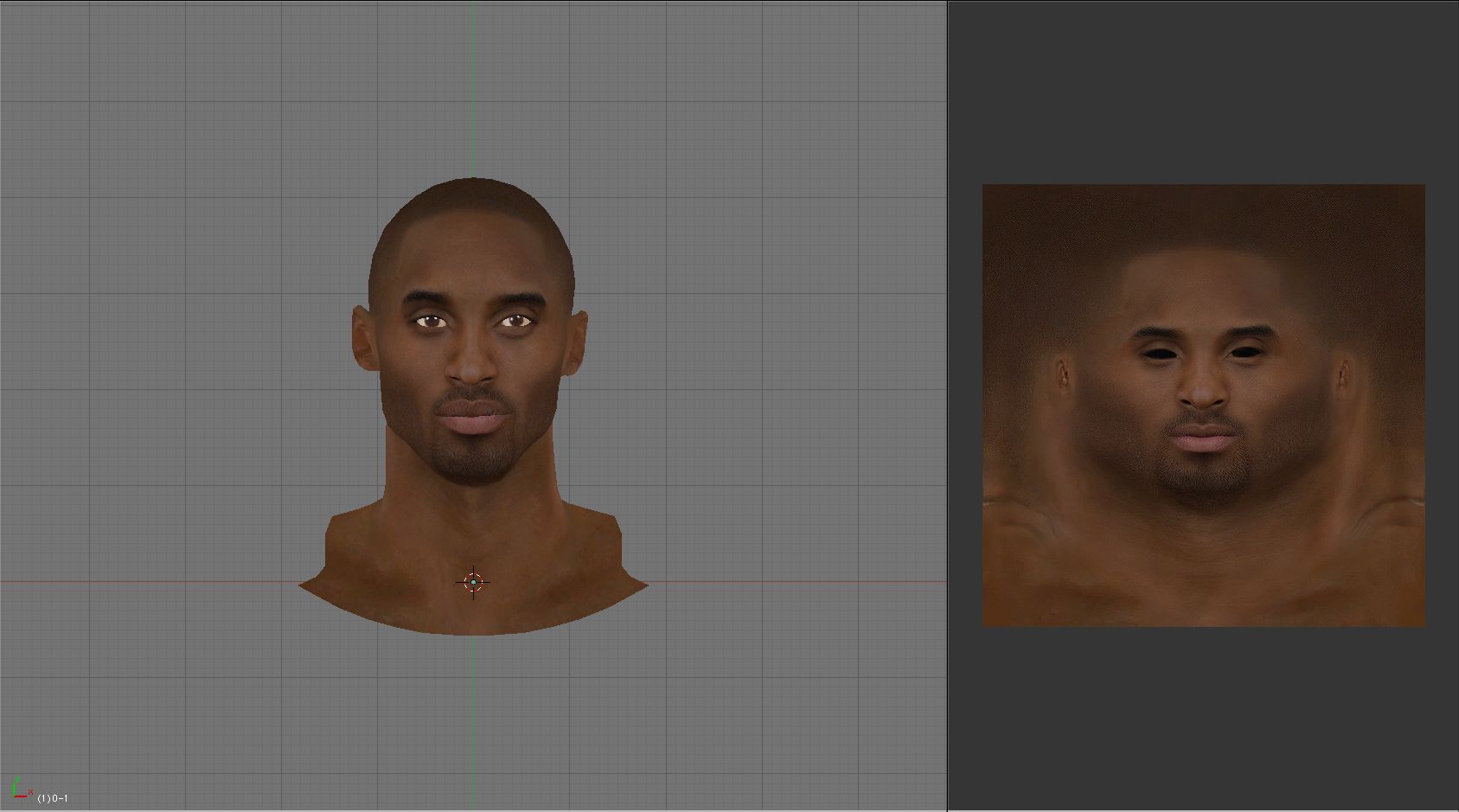This screenshot has width=1459, height=812.
Task: Click the nose in the UV texture image
Action: pos(1203,393)
